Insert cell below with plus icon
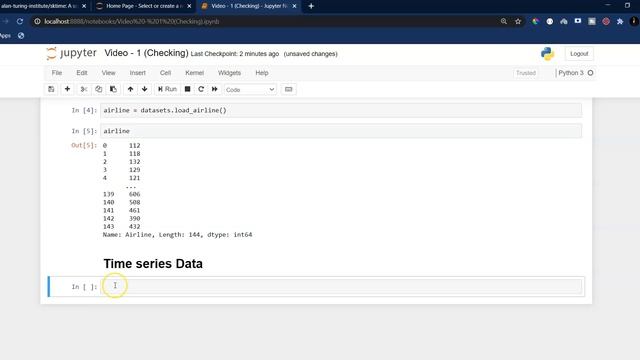 tap(67, 89)
